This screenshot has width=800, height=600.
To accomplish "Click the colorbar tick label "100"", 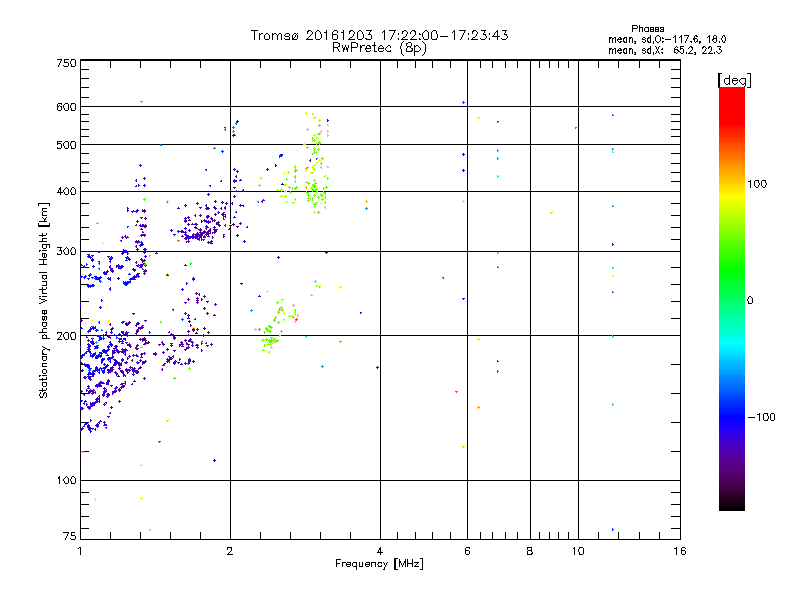I will [757, 184].
